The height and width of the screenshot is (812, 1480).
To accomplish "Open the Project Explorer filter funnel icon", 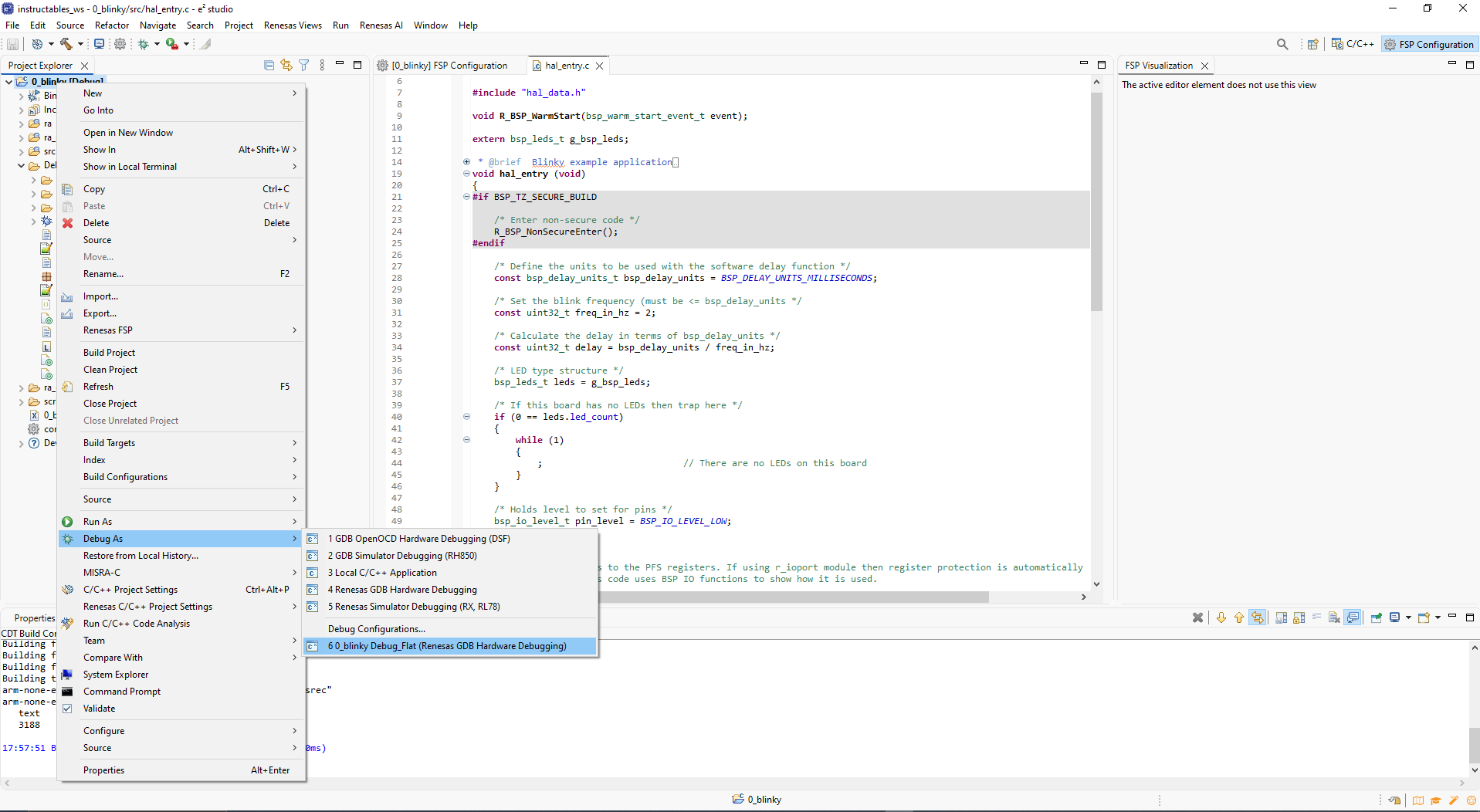I will tap(304, 66).
